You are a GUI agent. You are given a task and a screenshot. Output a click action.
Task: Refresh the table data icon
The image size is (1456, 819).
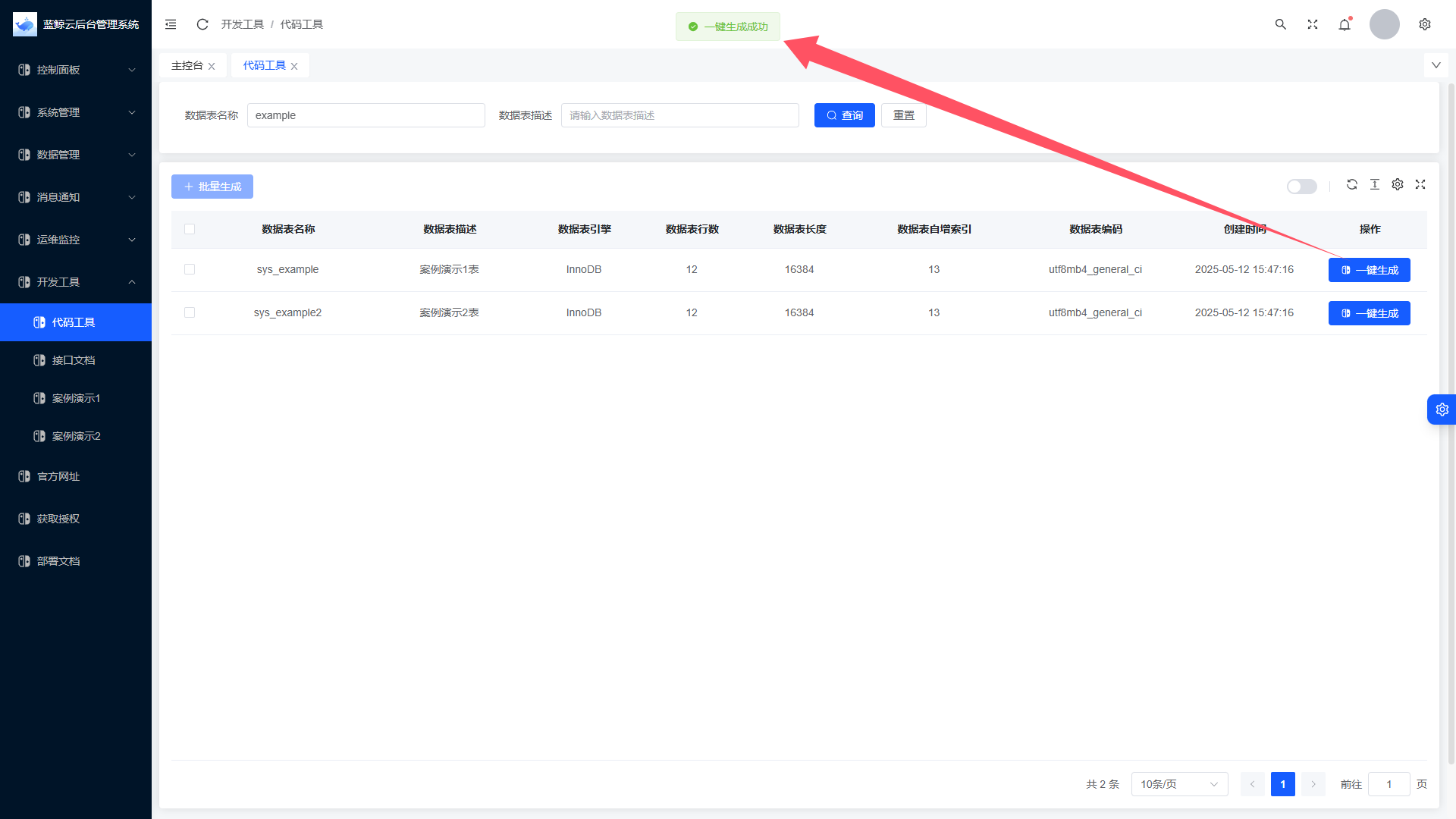[1351, 184]
